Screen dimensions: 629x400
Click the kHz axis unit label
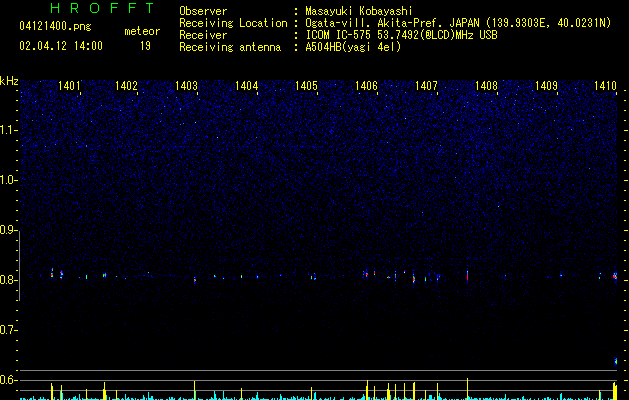click(x=9, y=81)
